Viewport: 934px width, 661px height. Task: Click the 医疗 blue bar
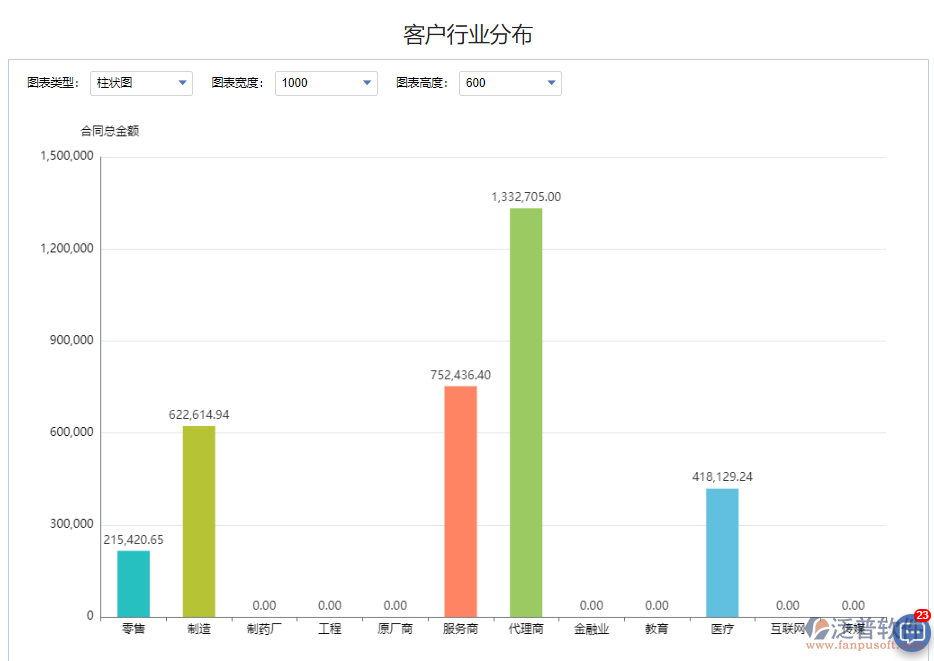722,550
